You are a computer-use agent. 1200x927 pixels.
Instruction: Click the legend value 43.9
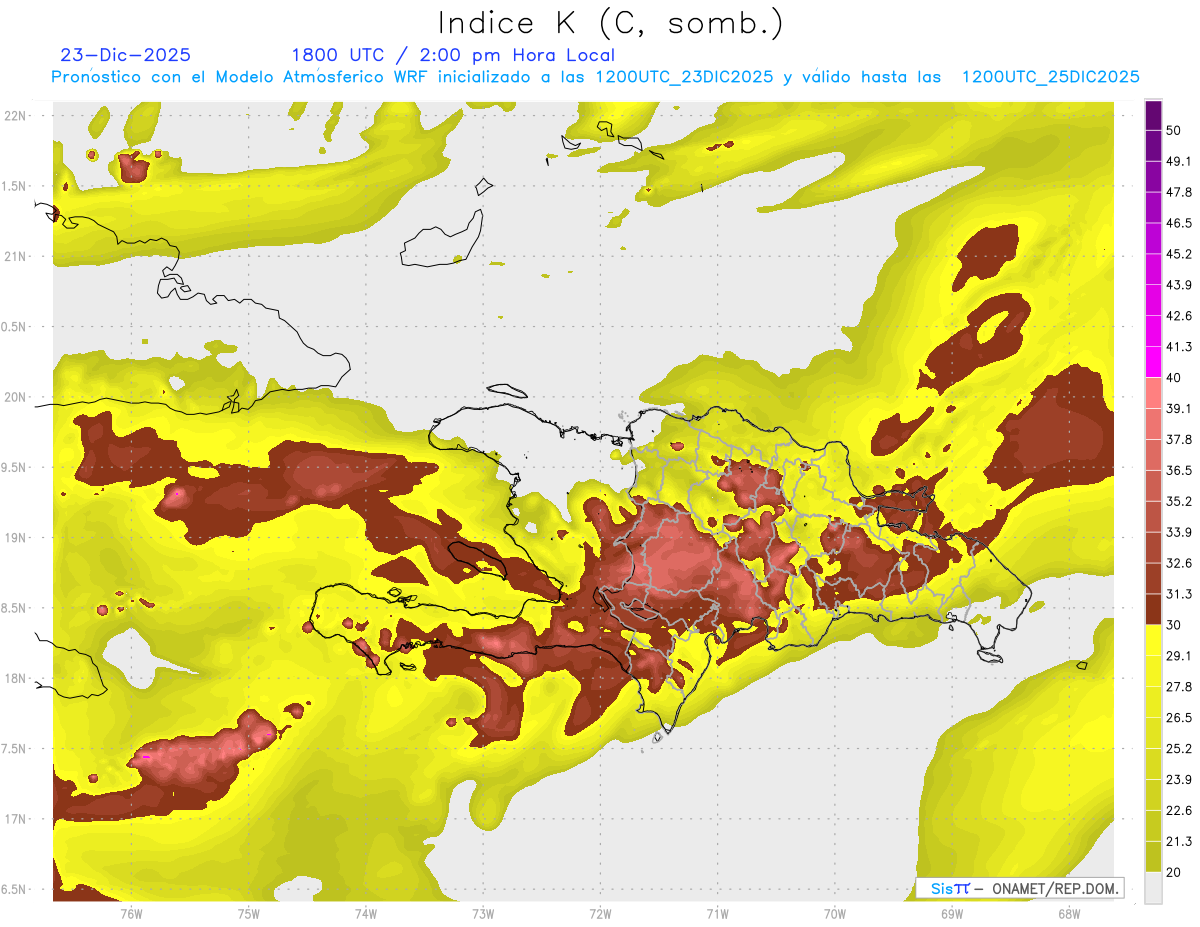1179,285
